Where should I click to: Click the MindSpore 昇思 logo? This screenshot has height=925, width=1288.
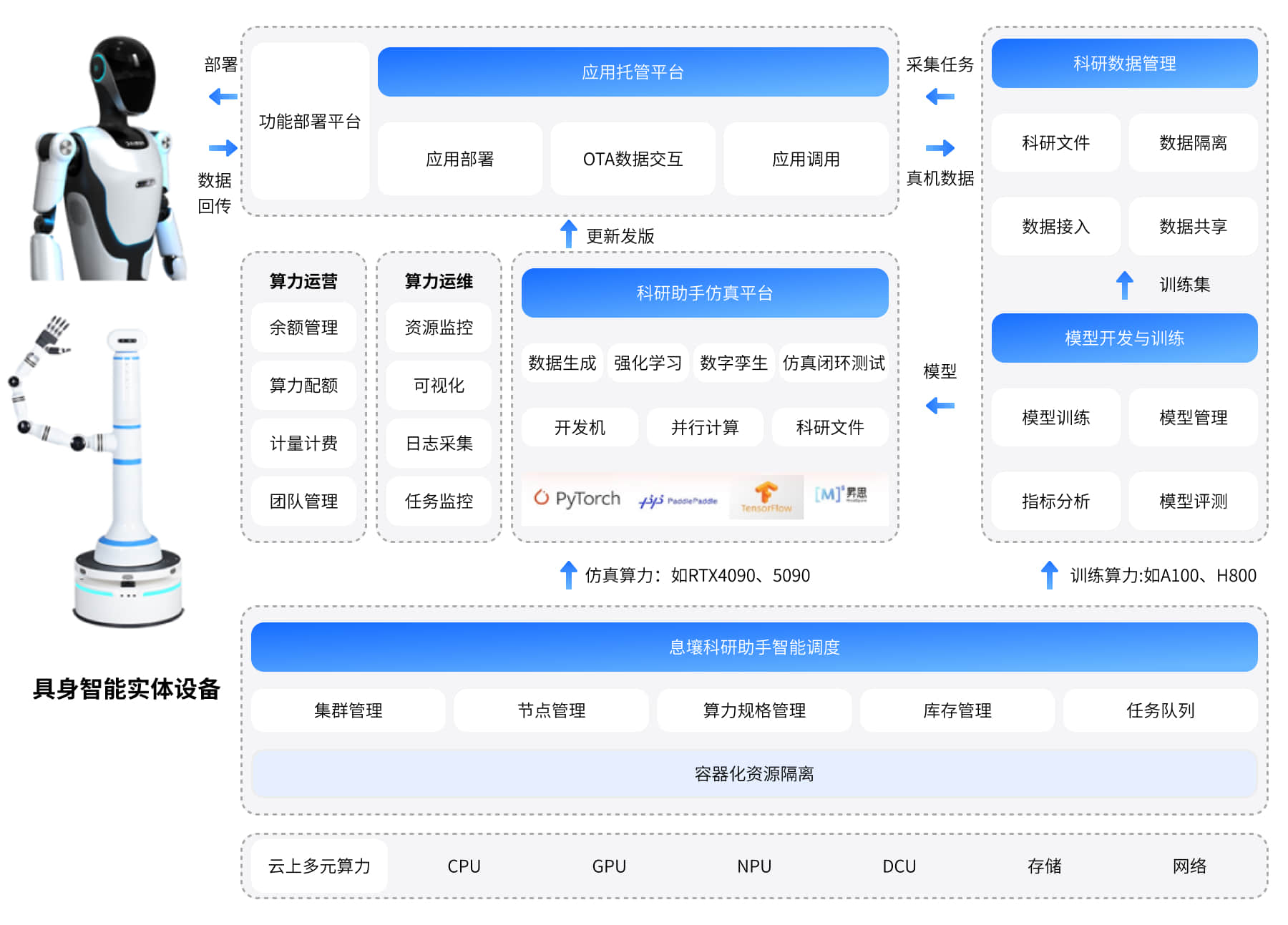click(x=841, y=494)
